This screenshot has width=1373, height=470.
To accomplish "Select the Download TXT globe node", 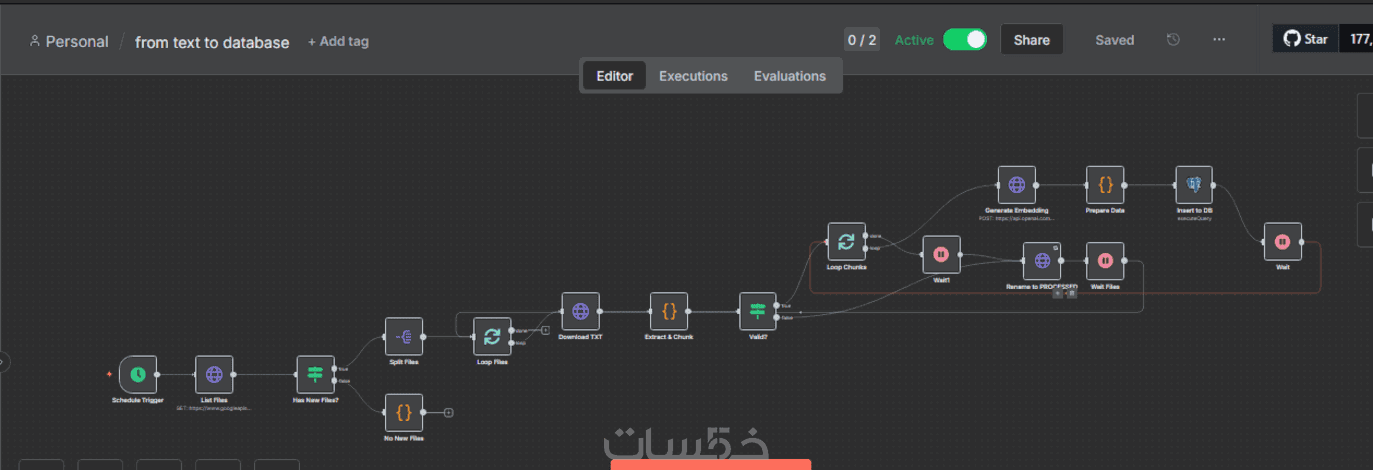I will point(580,311).
